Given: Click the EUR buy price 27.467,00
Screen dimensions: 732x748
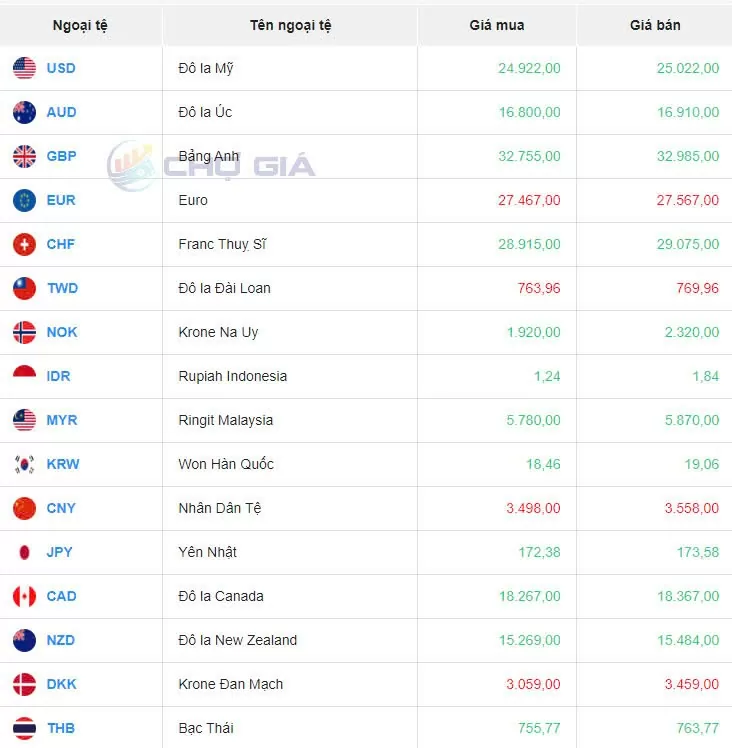Looking at the screenshot, I should click(529, 200).
